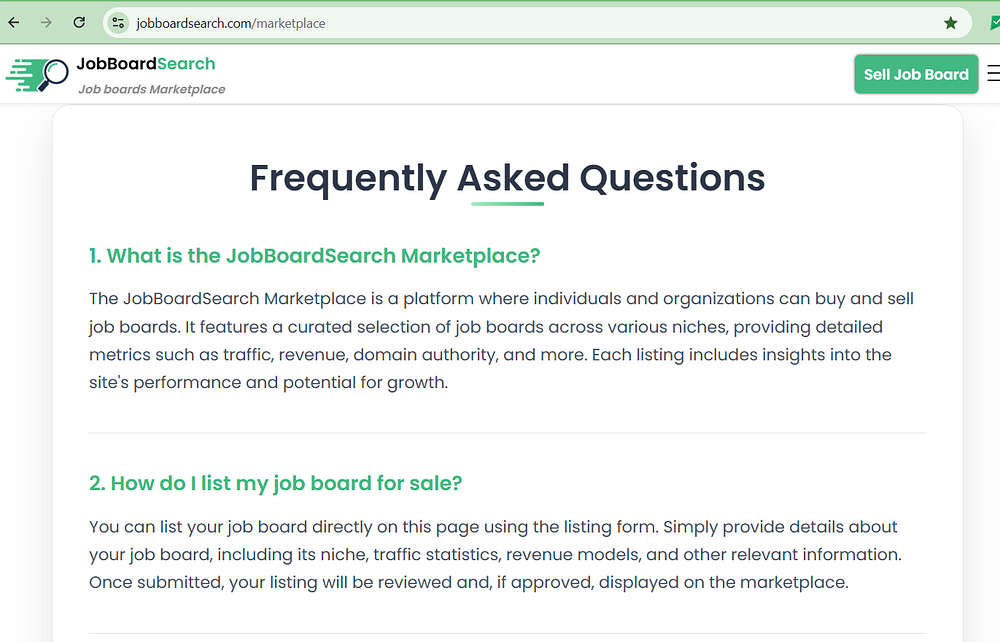Viewport: 1000px width, 642px height.
Task: Click the green extension icon beside address bar
Action: [994, 22]
